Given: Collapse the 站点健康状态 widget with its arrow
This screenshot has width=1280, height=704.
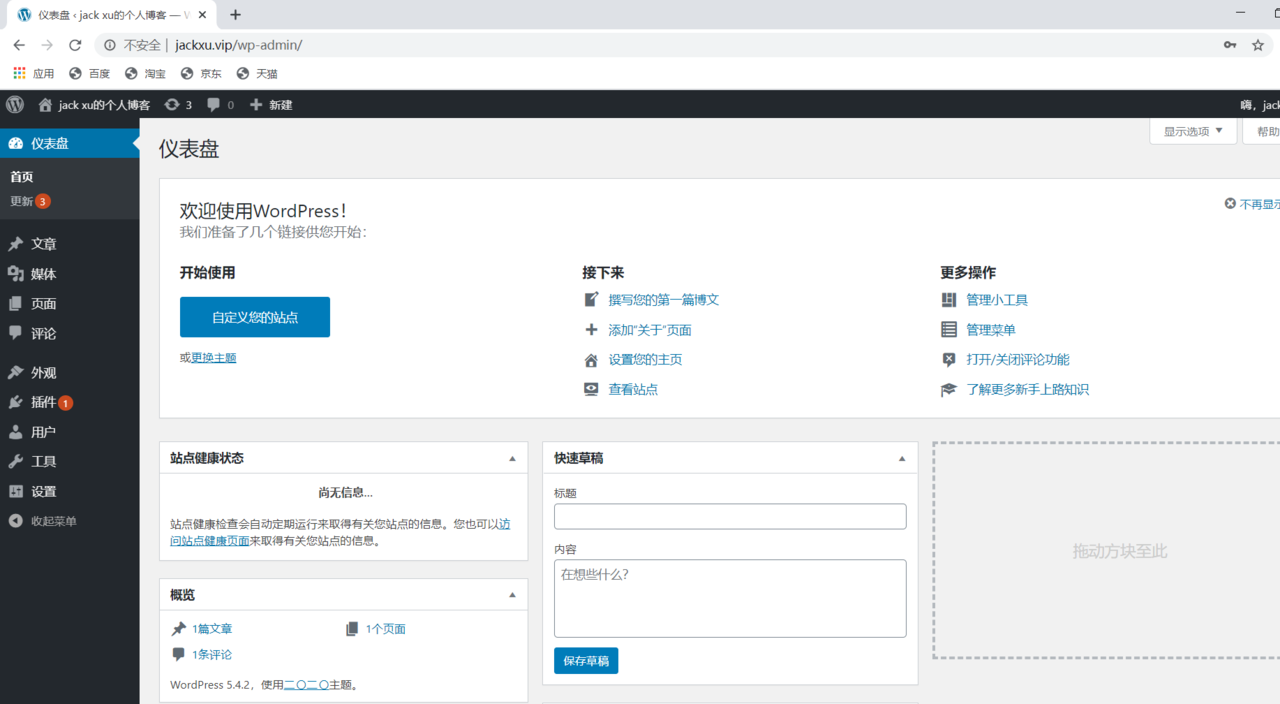Looking at the screenshot, I should pos(513,458).
